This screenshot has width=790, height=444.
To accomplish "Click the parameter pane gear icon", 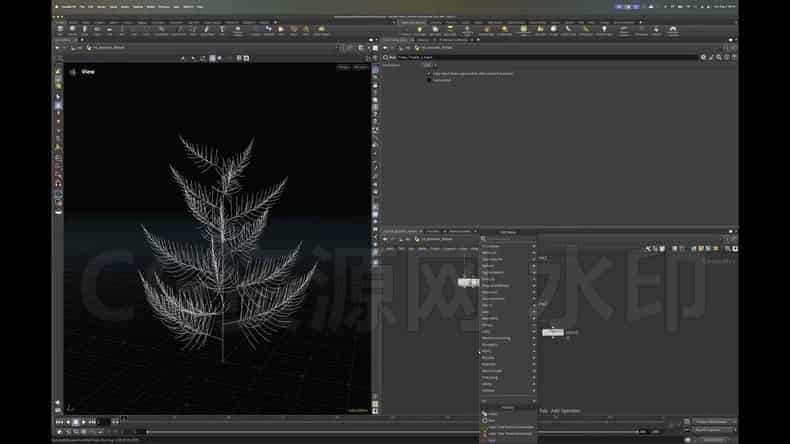I will click(703, 57).
